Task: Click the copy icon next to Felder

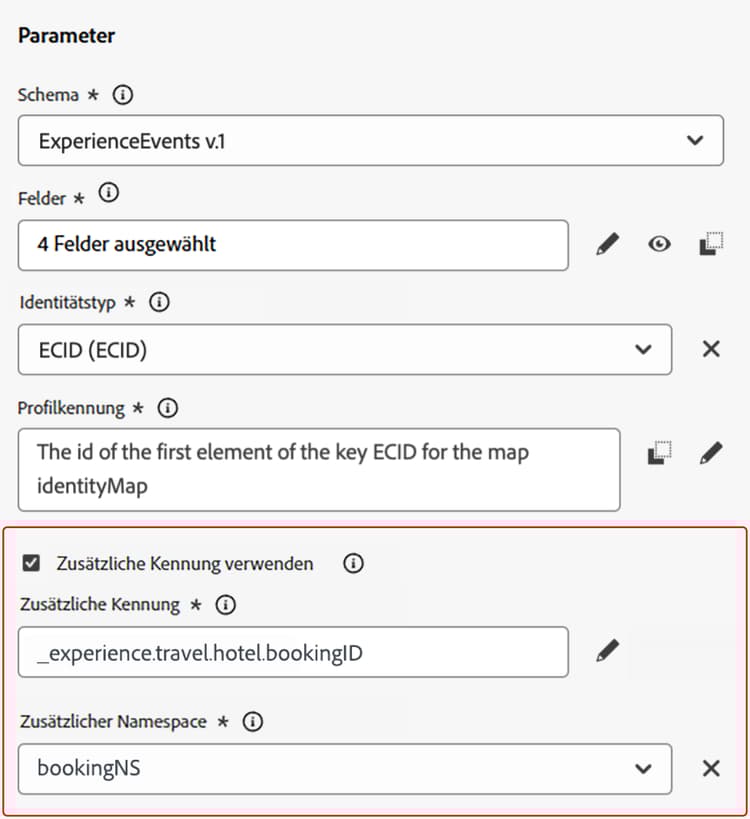Action: coord(711,244)
